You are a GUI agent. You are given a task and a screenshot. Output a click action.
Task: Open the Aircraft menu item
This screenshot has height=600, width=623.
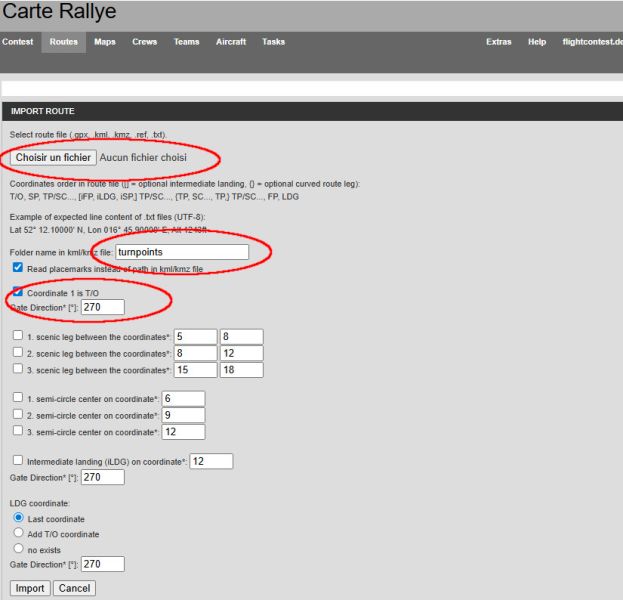(x=231, y=42)
